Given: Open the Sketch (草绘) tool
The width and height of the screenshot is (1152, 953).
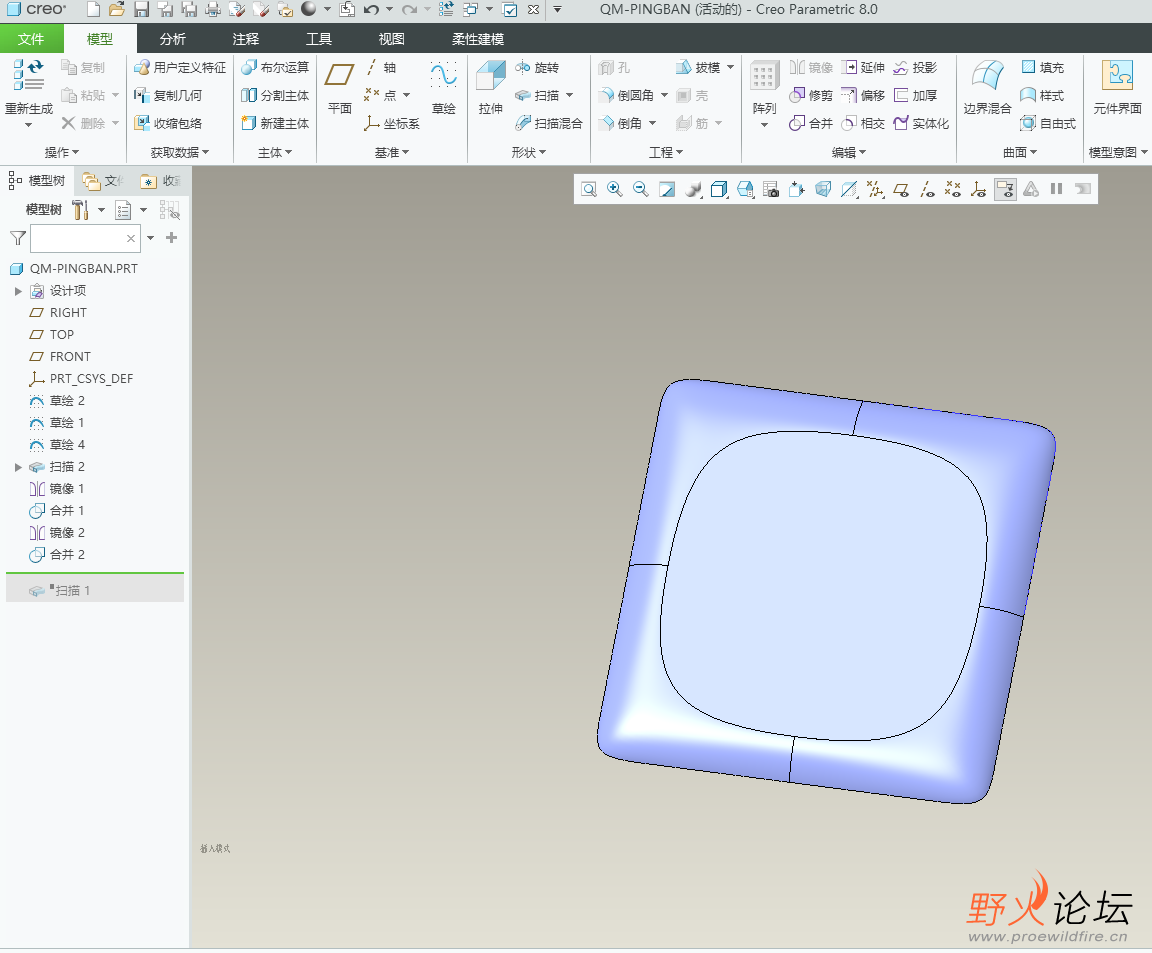Looking at the screenshot, I should (444, 87).
